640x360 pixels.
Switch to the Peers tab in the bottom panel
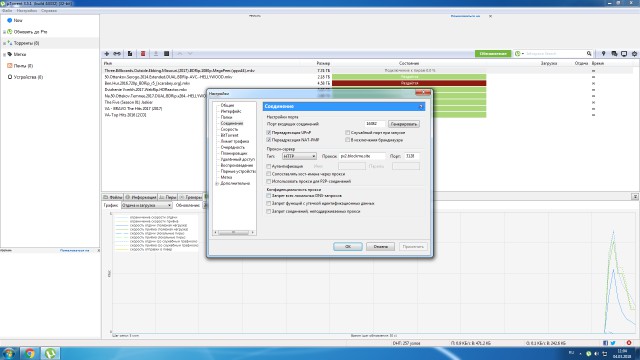168,197
